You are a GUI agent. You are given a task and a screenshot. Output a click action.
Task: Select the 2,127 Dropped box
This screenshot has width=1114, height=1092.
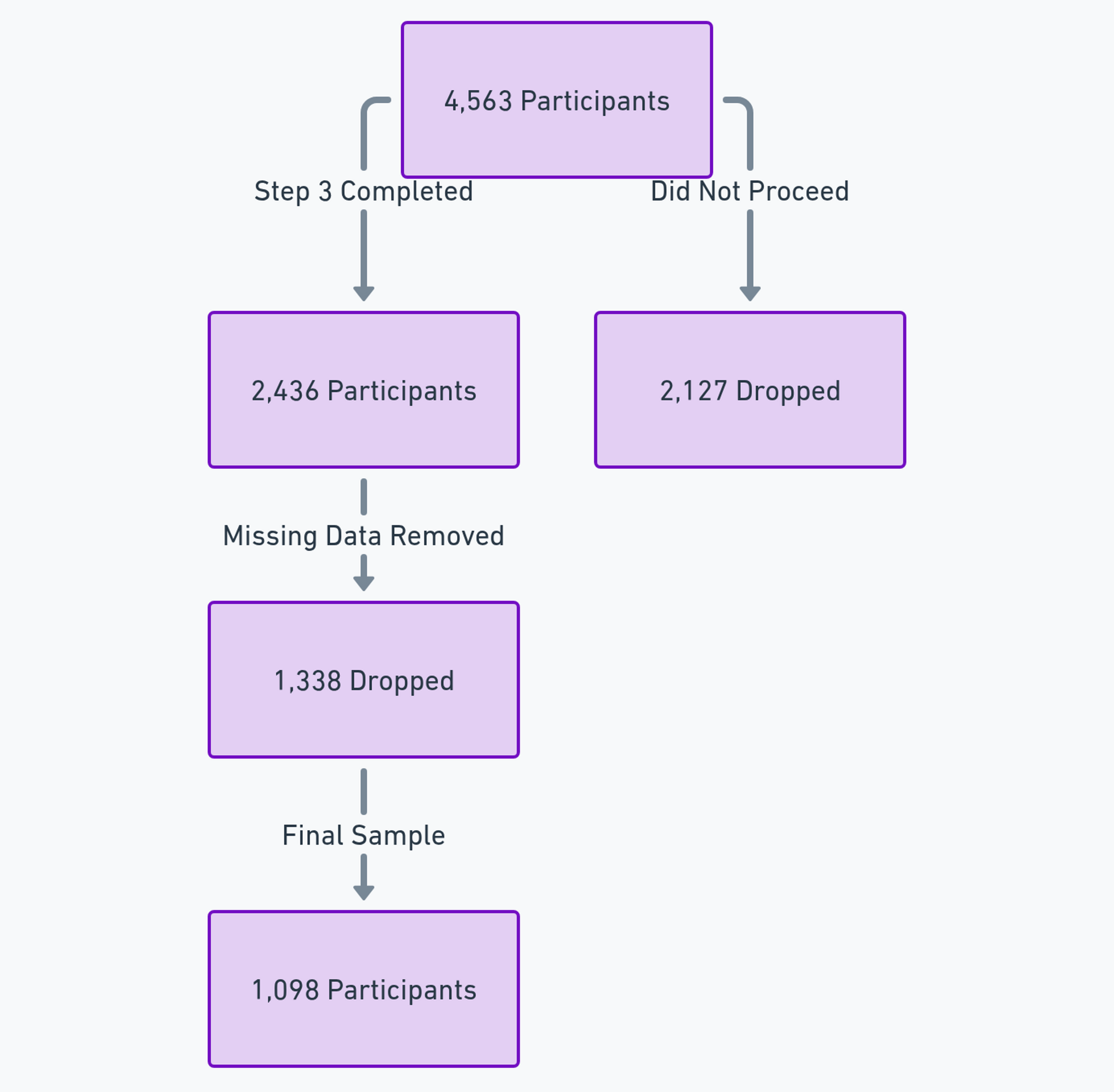point(750,390)
